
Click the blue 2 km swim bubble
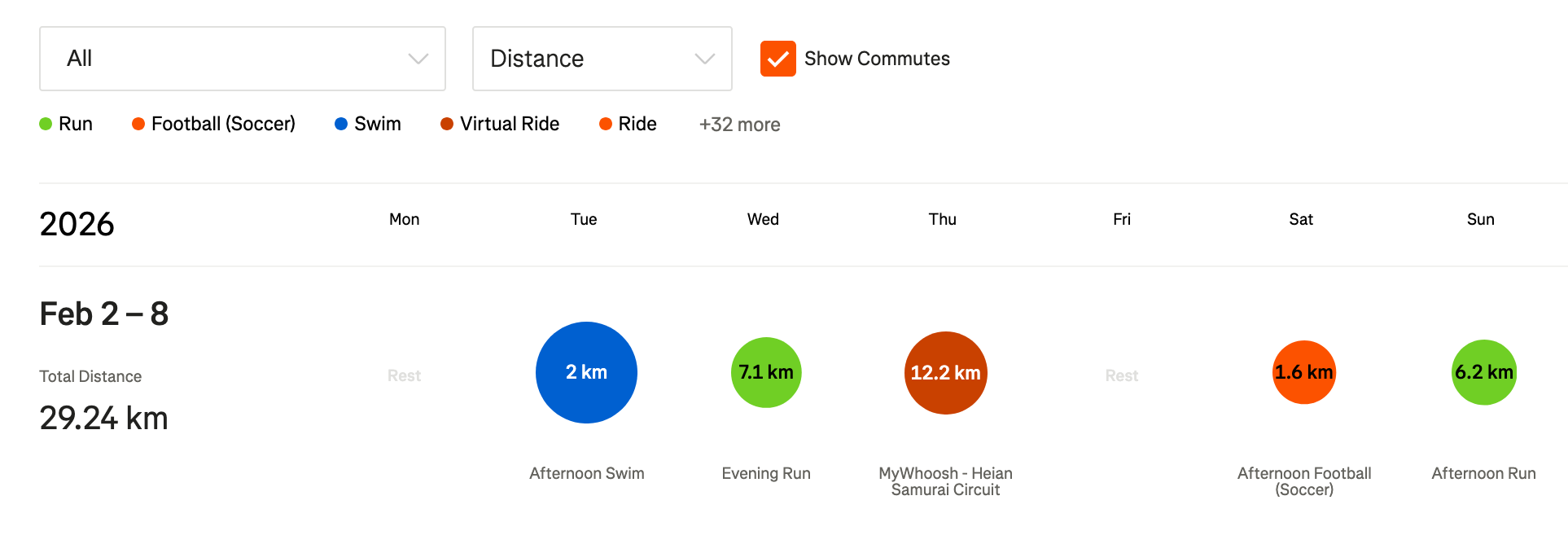click(586, 372)
